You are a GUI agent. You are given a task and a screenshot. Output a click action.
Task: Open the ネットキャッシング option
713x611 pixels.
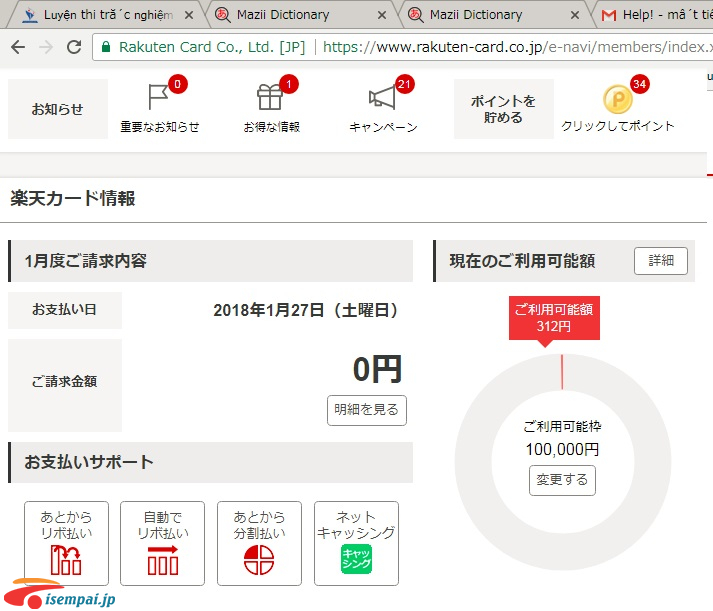356,543
